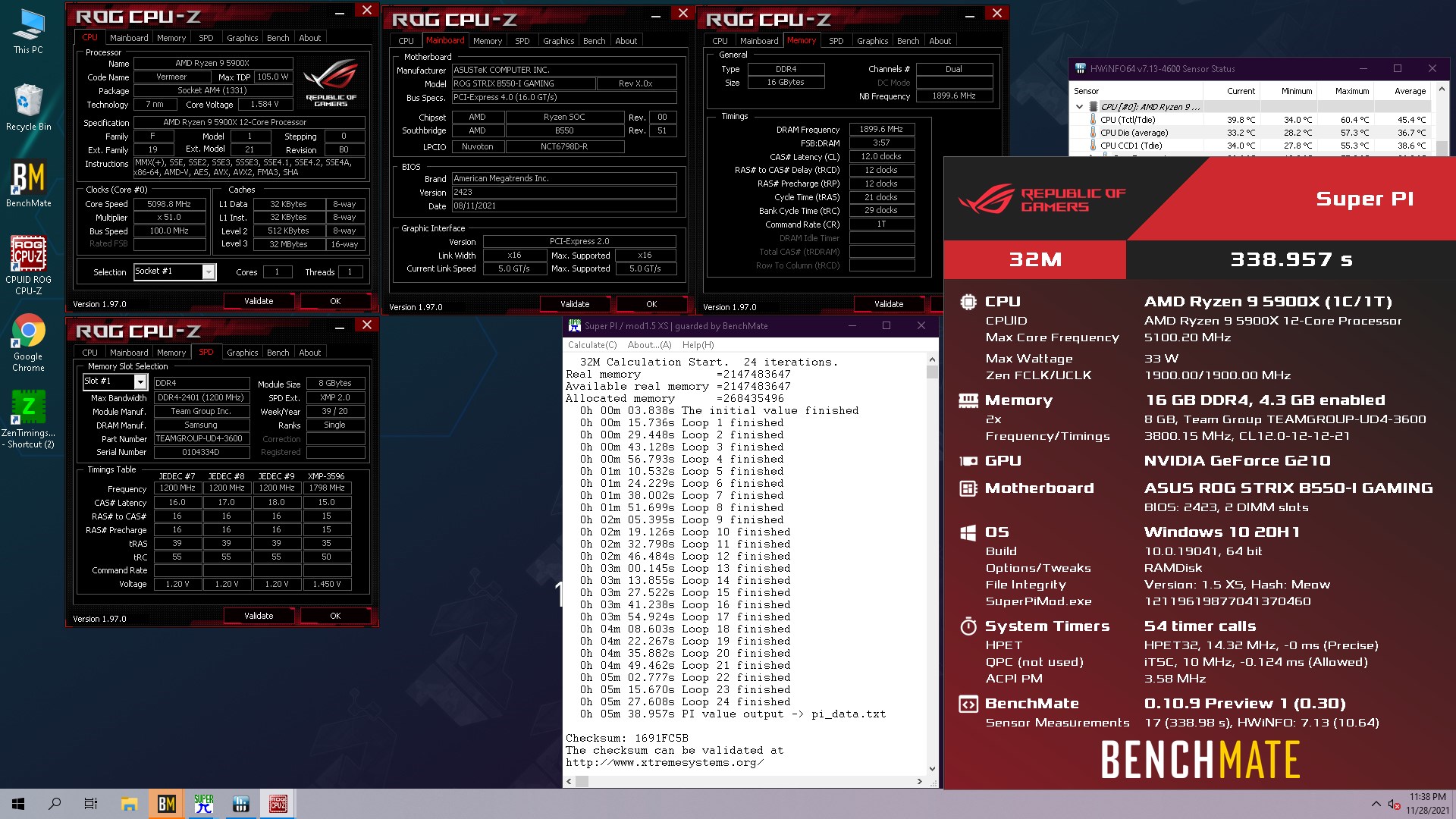This screenshot has height=819, width=1456.
Task: Open Task View in taskbar
Action: (91, 804)
